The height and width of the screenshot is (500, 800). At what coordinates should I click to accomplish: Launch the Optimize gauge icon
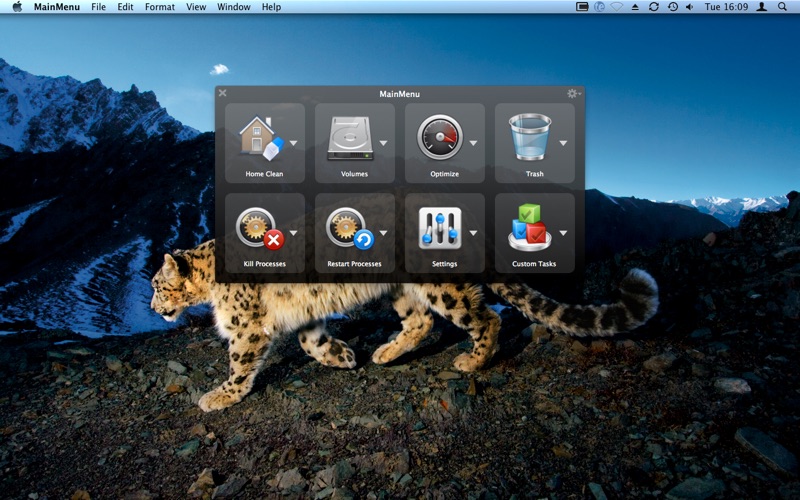pos(440,138)
